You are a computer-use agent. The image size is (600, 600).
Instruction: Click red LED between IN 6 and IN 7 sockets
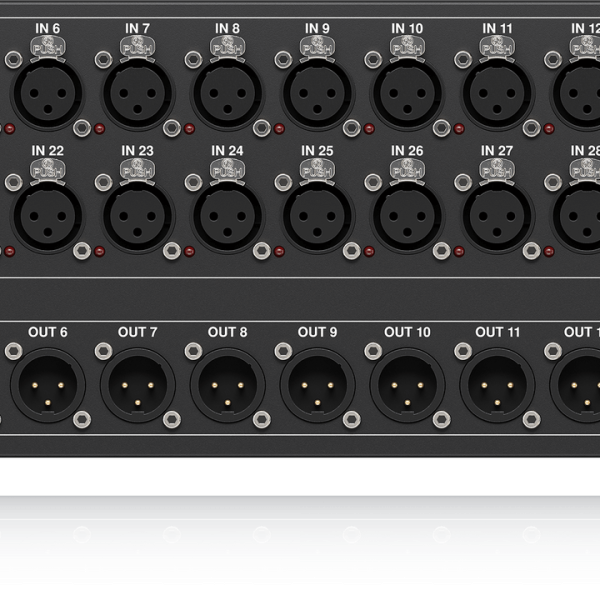(99, 129)
